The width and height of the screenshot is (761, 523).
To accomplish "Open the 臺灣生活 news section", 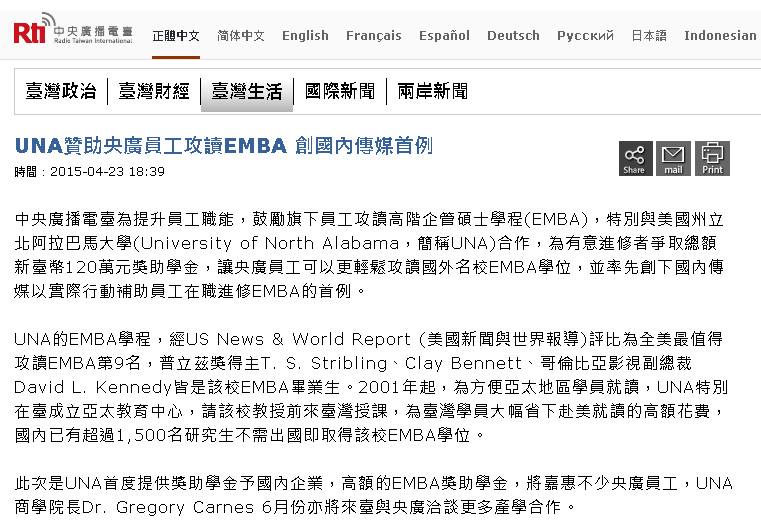I will (x=247, y=91).
